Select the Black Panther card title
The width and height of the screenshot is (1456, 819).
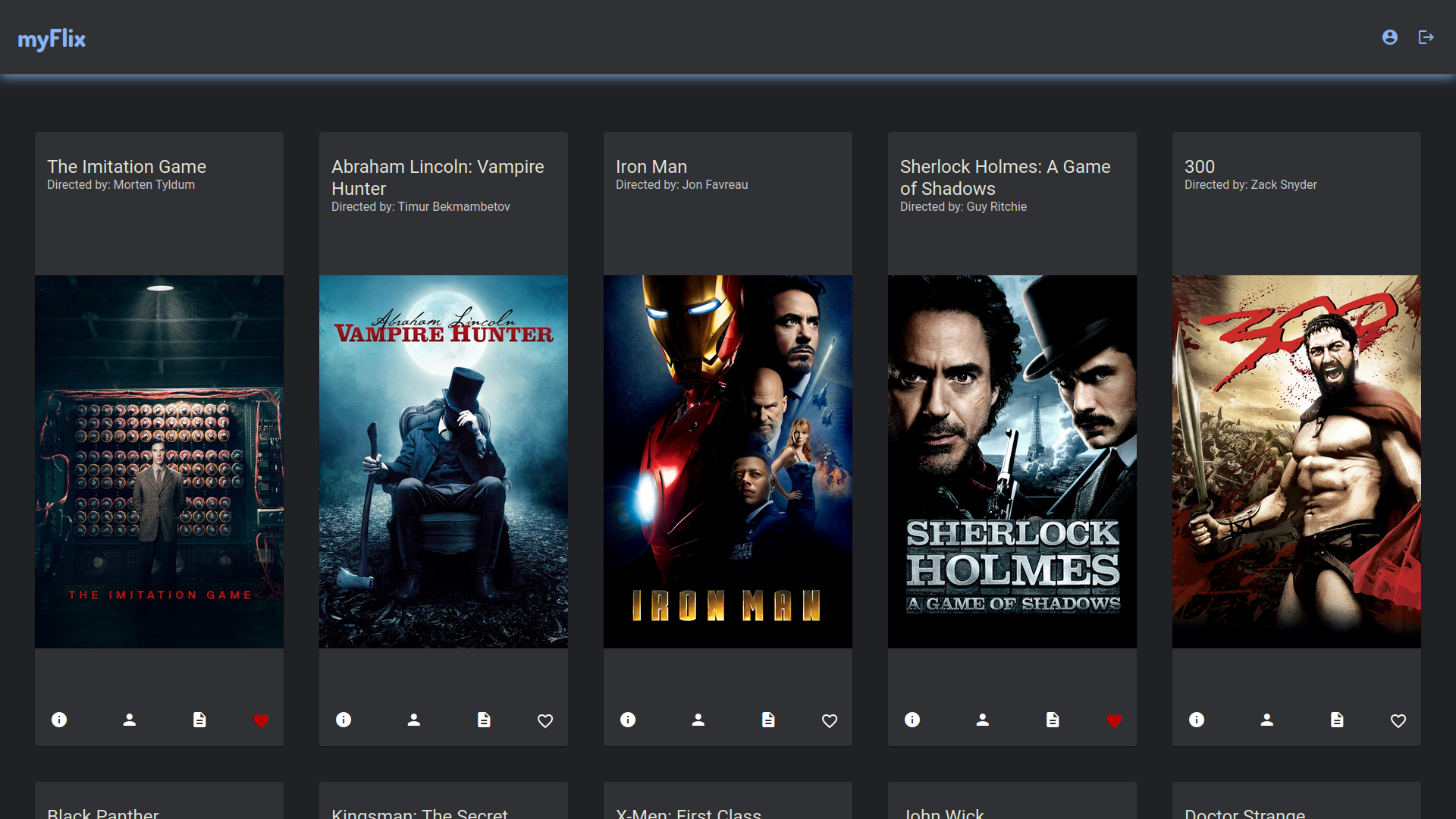(x=103, y=813)
